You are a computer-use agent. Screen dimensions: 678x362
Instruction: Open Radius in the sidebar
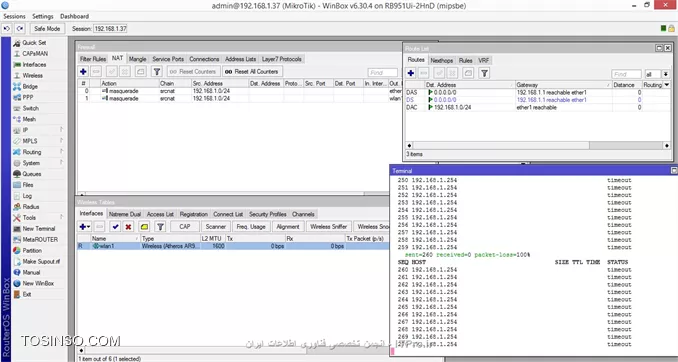(31, 207)
